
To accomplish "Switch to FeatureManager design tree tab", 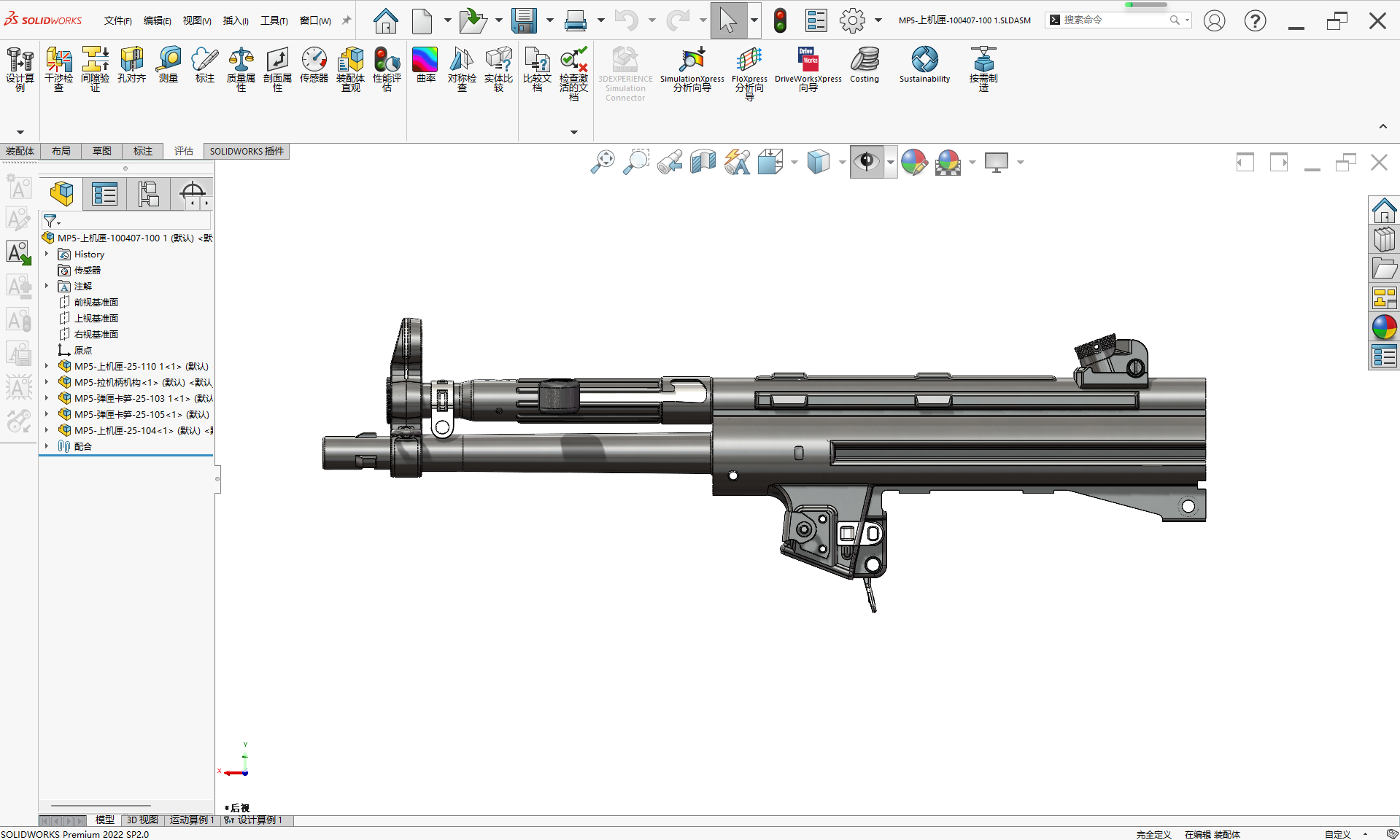I will pos(61,194).
